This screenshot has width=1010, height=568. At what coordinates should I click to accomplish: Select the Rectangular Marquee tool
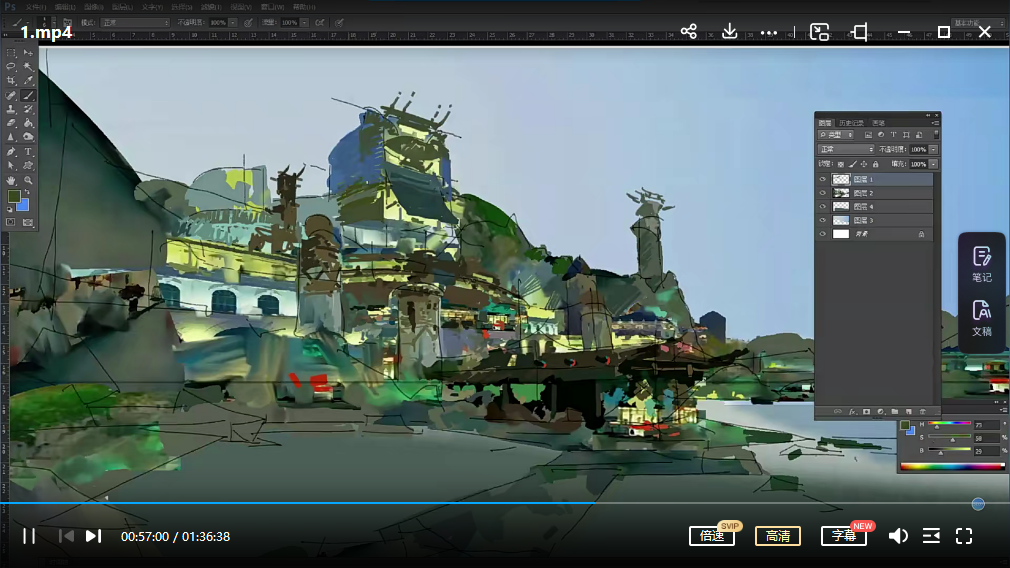pos(11,53)
